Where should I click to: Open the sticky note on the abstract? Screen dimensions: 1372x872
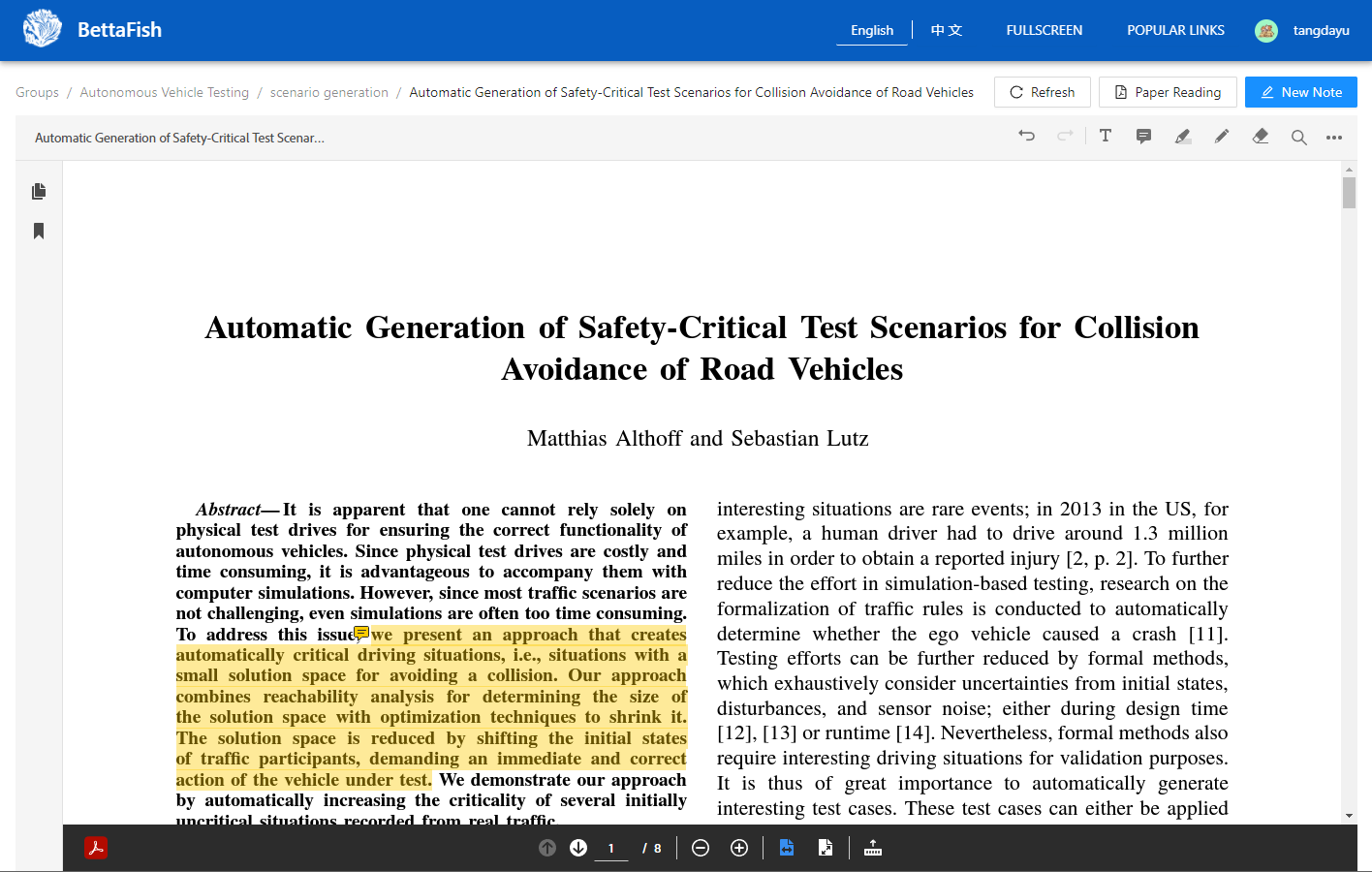(361, 634)
